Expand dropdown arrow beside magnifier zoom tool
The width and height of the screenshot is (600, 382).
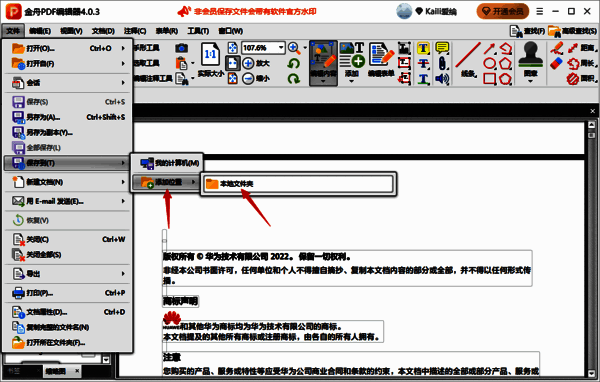point(305,48)
